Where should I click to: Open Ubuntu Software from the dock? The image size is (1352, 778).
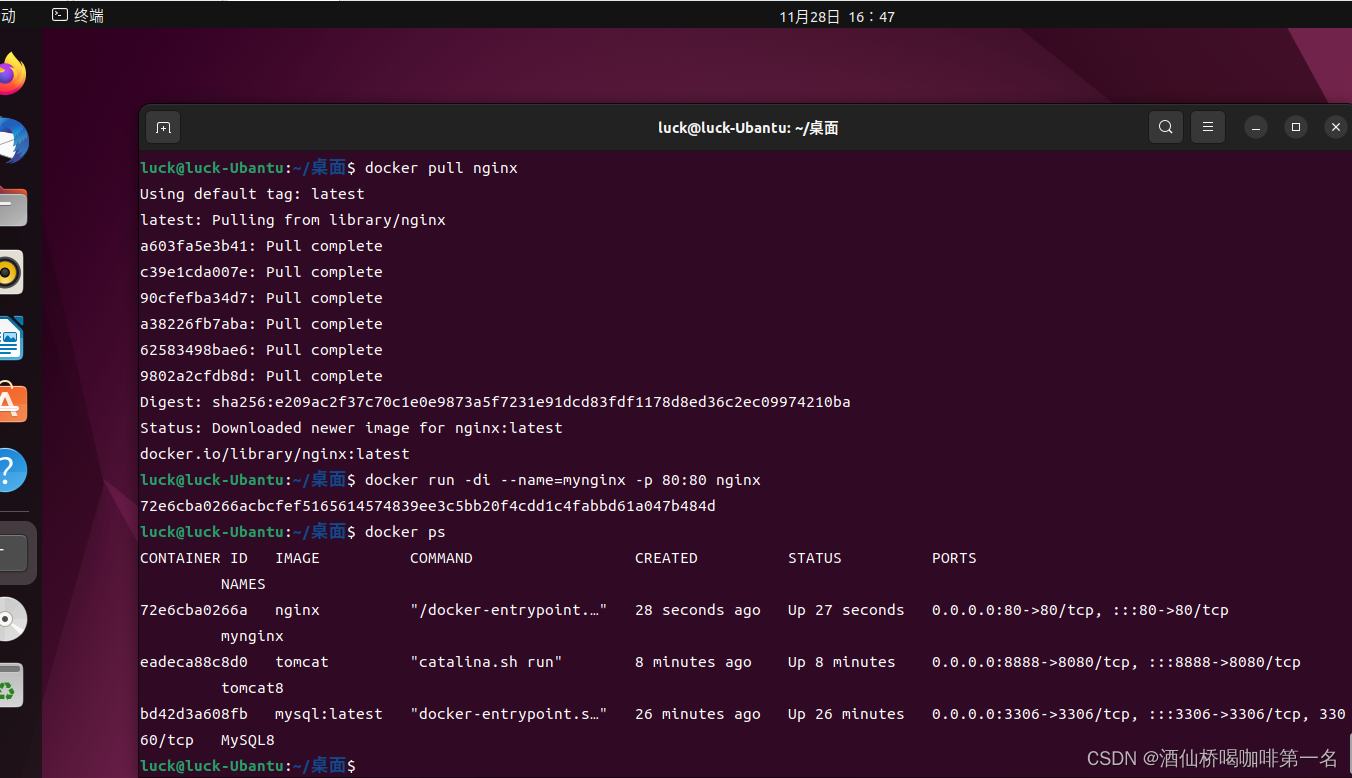11,404
